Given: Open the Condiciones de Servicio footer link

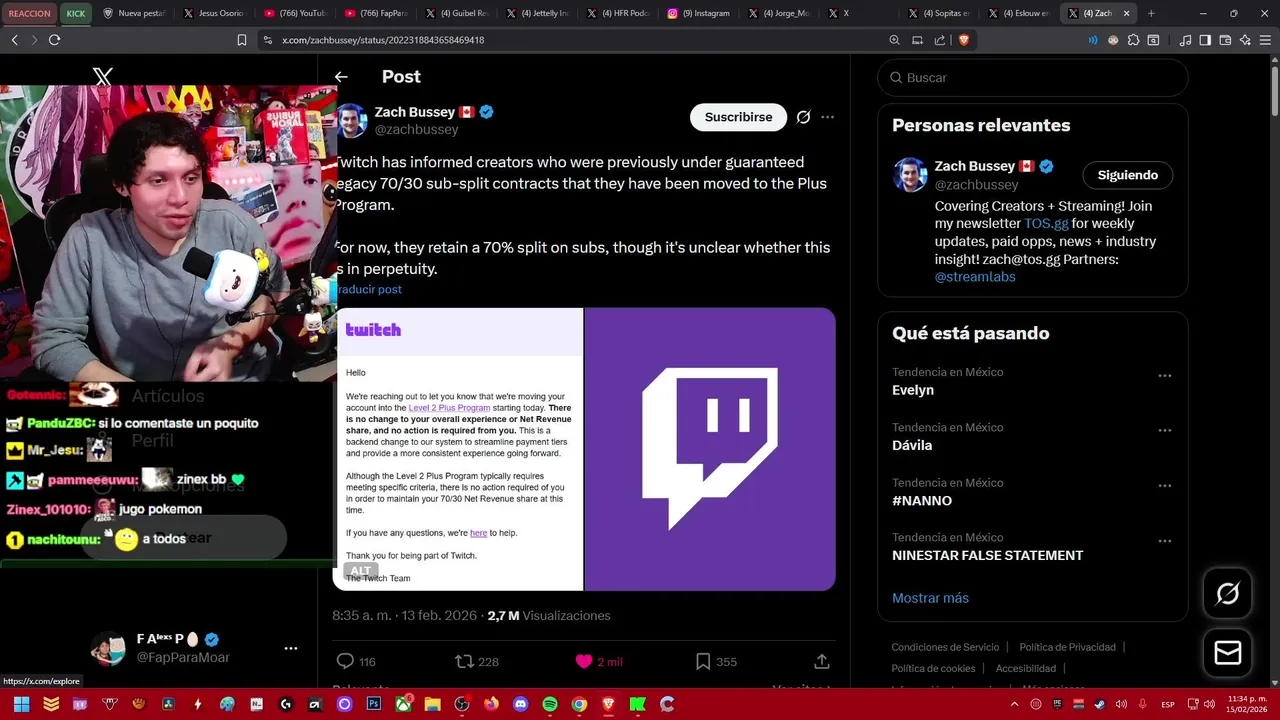Looking at the screenshot, I should pos(945,647).
